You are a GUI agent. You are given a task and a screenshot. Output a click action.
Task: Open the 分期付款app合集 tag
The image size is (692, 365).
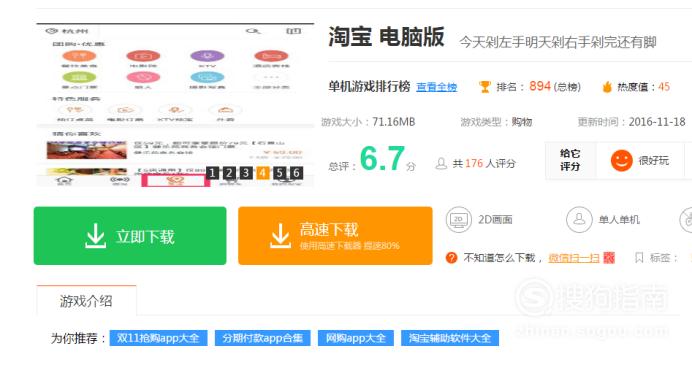[x=263, y=338]
